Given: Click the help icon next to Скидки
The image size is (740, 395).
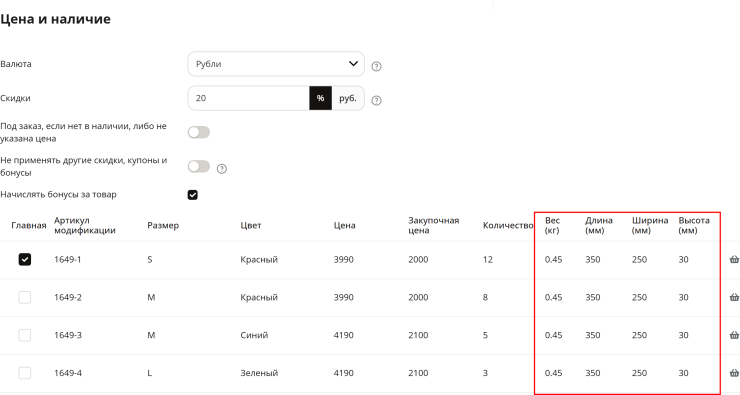Looking at the screenshot, I should (376, 101).
